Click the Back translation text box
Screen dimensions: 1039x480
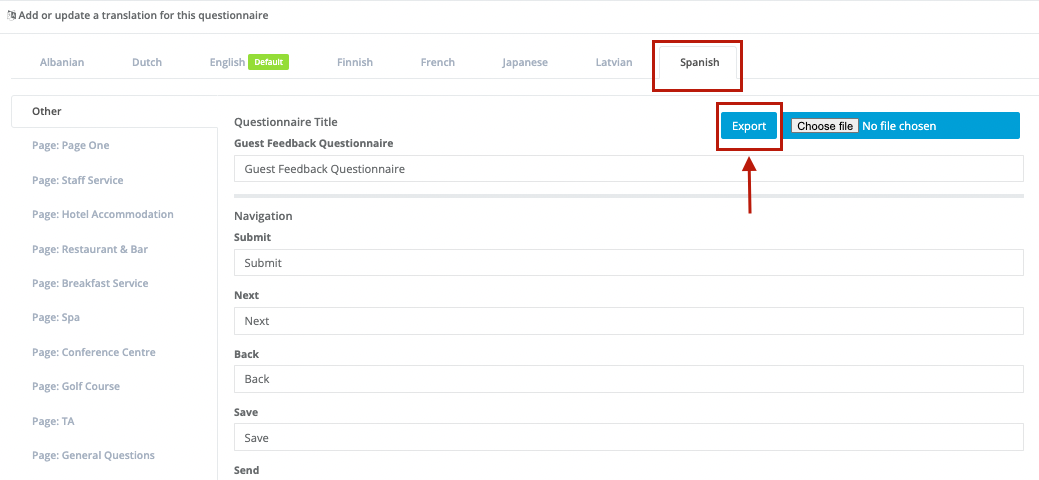(629, 379)
